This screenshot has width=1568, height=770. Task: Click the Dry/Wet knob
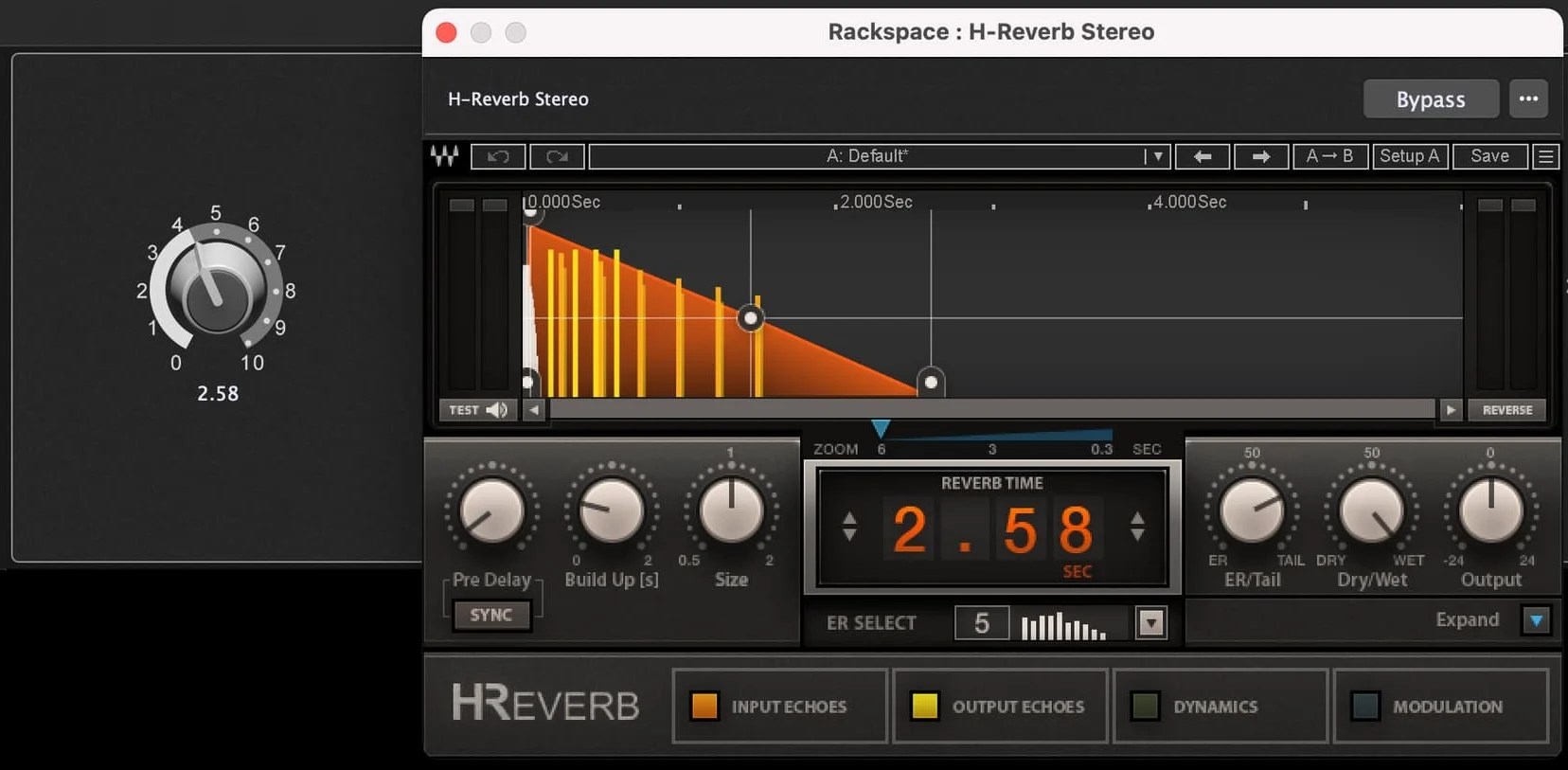point(1371,511)
